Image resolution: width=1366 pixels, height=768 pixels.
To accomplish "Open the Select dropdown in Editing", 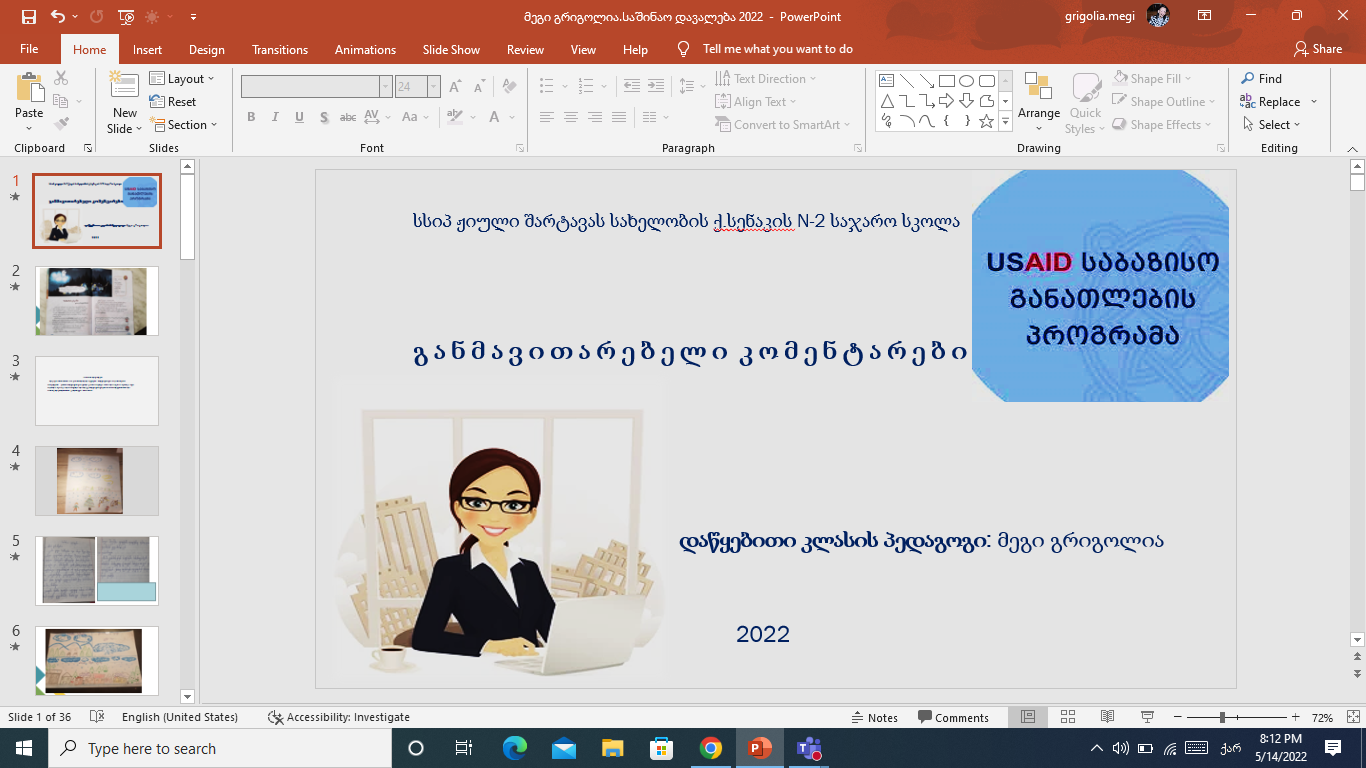I will pos(1271,124).
